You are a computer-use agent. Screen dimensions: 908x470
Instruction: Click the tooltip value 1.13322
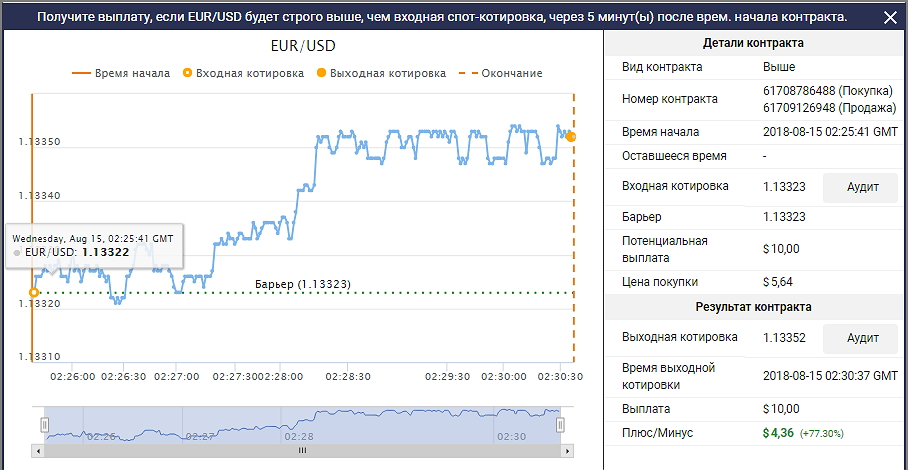tap(105, 252)
